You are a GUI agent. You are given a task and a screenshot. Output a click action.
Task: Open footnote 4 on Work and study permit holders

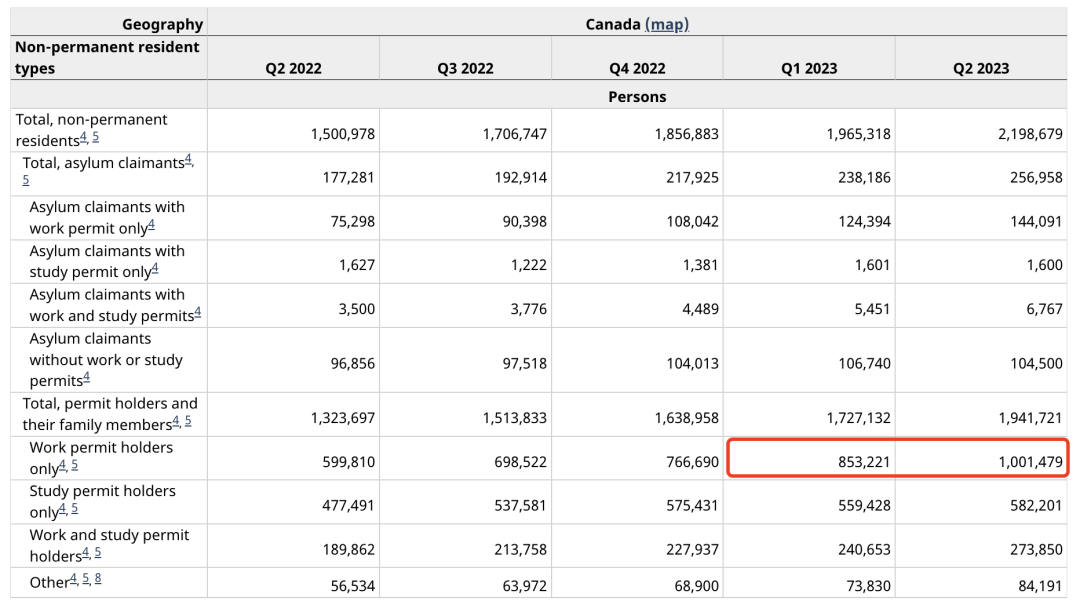click(86, 551)
